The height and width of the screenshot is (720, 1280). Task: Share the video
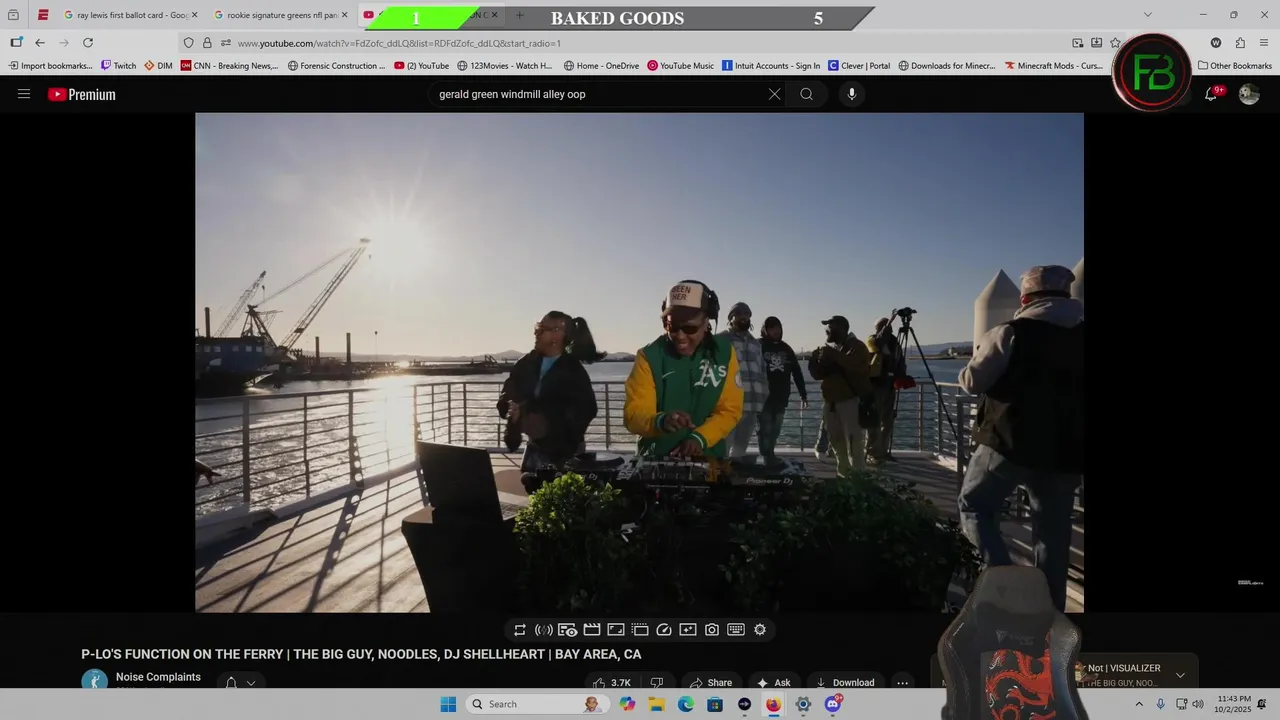click(711, 683)
